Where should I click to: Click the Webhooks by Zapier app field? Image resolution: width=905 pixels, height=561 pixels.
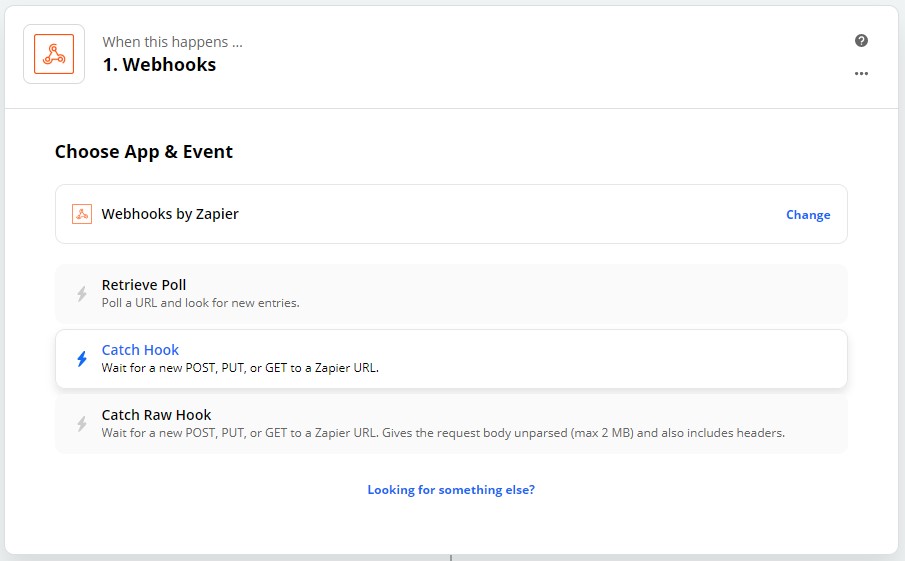tap(451, 214)
